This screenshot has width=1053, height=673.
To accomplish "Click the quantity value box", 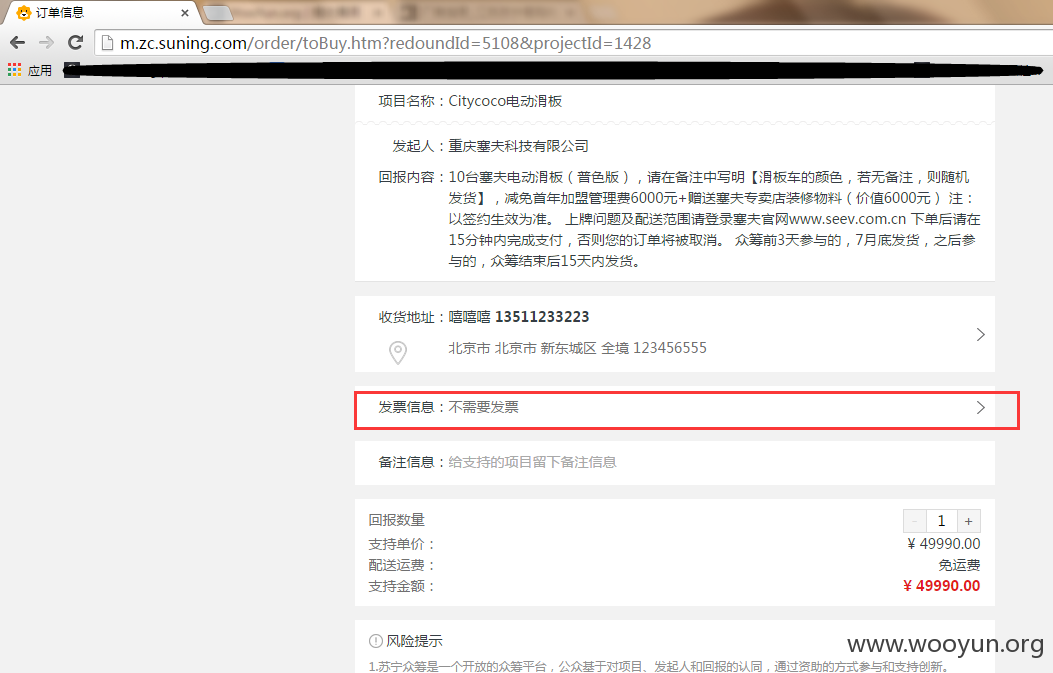I will point(942,521).
